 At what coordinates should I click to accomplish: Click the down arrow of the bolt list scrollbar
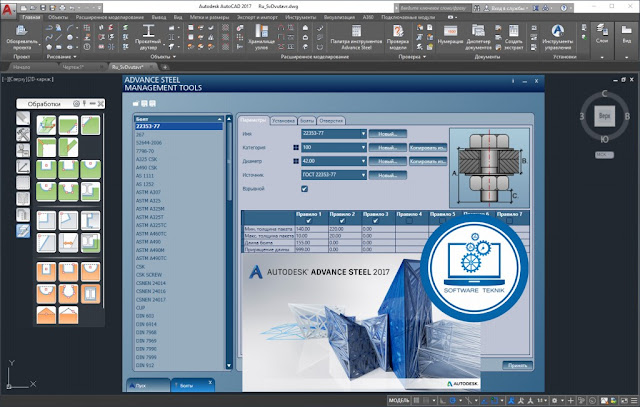click(x=229, y=365)
